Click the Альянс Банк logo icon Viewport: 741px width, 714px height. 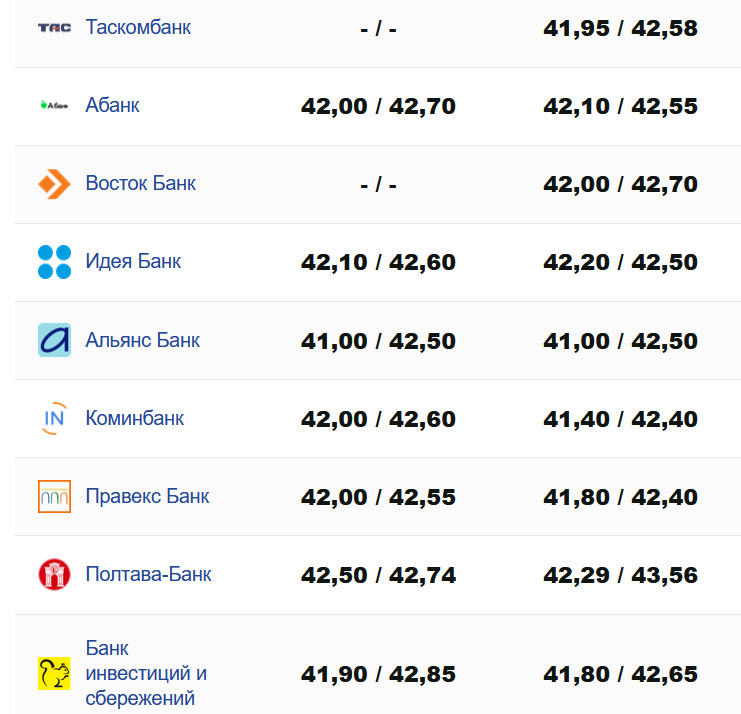pyautogui.click(x=54, y=340)
